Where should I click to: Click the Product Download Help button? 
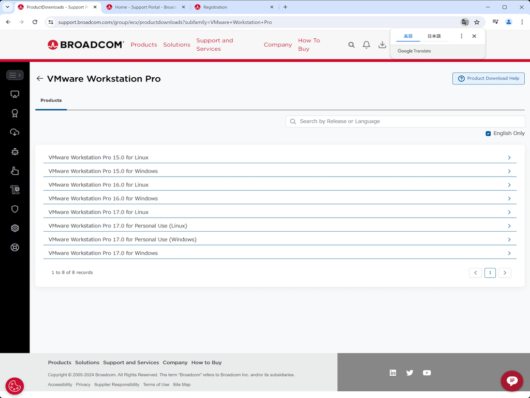click(488, 78)
